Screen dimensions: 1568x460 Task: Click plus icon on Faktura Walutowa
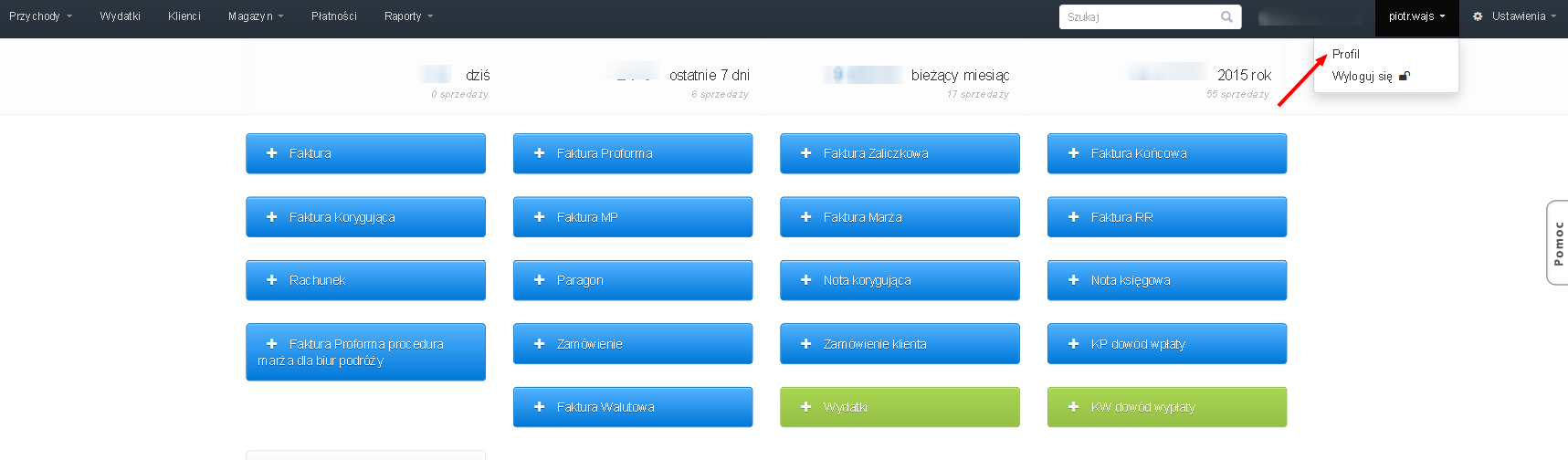point(539,407)
